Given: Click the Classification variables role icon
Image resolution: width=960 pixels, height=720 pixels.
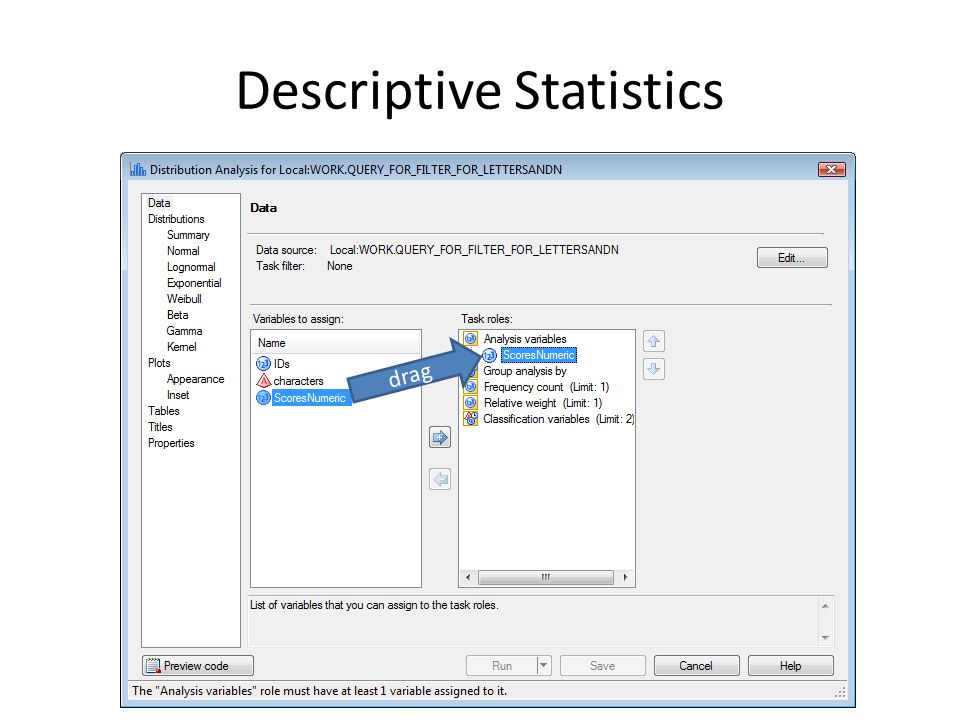Looking at the screenshot, I should point(470,419).
